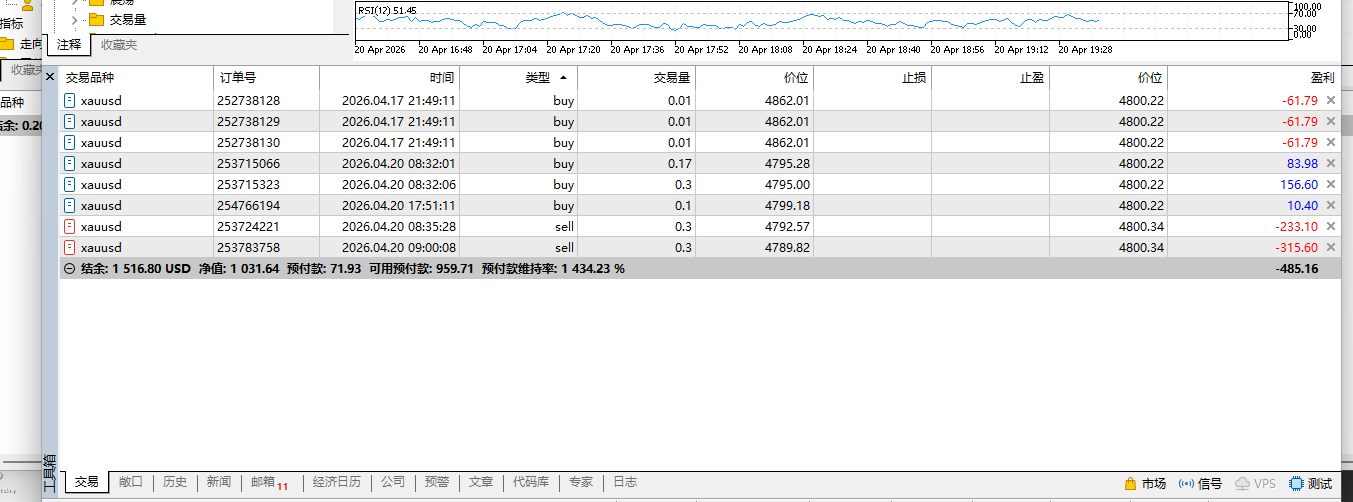Close the position showing profit 156.60
Screen dimensions: 1353x502
click(x=1330, y=184)
